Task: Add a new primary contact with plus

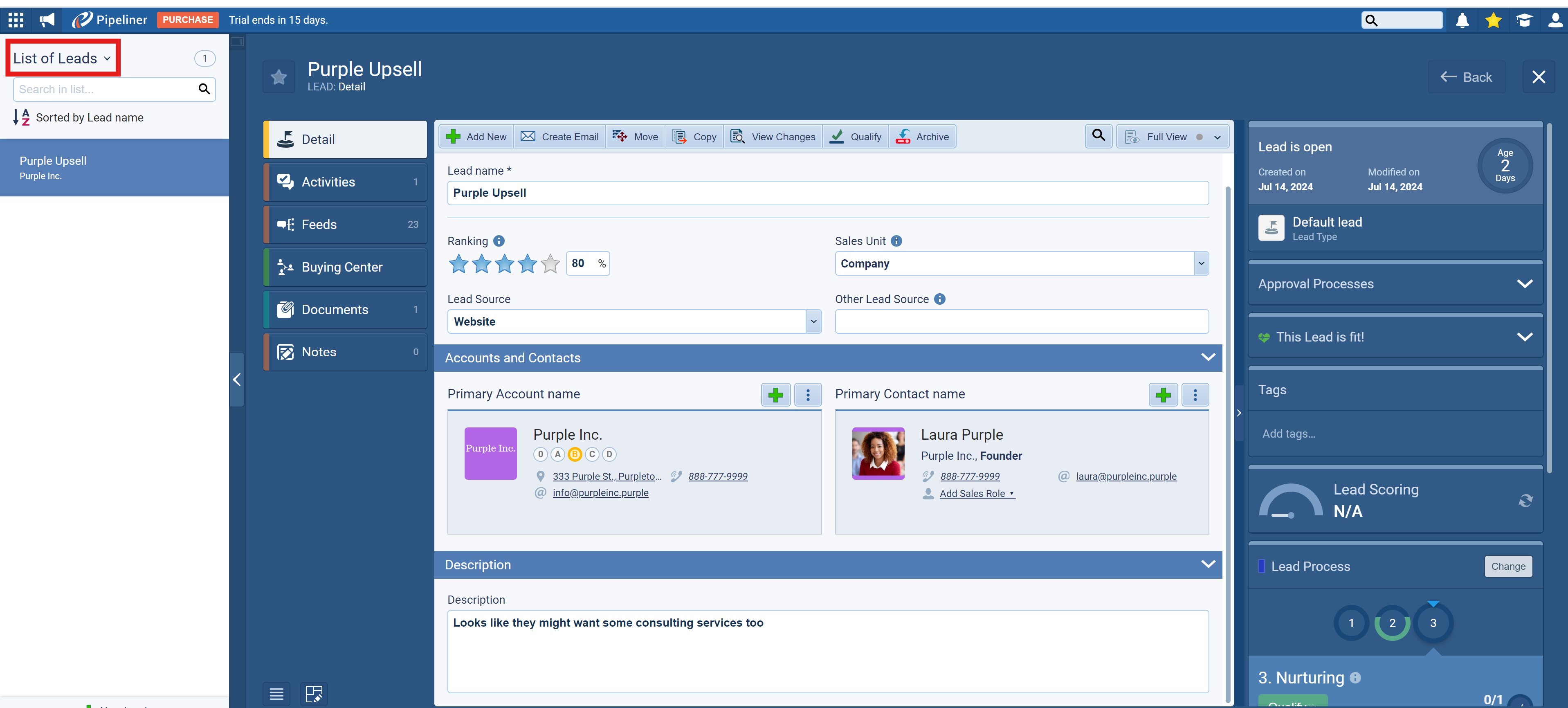Action: tap(1163, 394)
